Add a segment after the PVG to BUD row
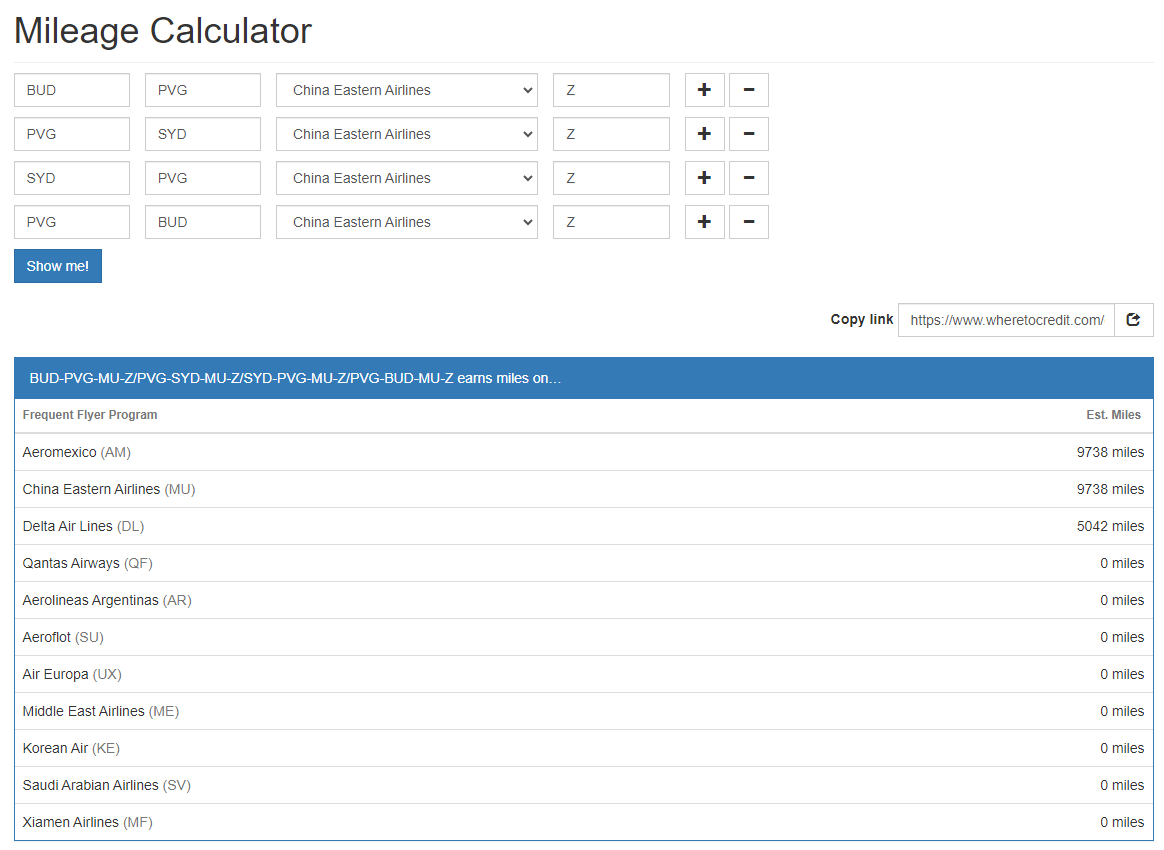 (704, 222)
